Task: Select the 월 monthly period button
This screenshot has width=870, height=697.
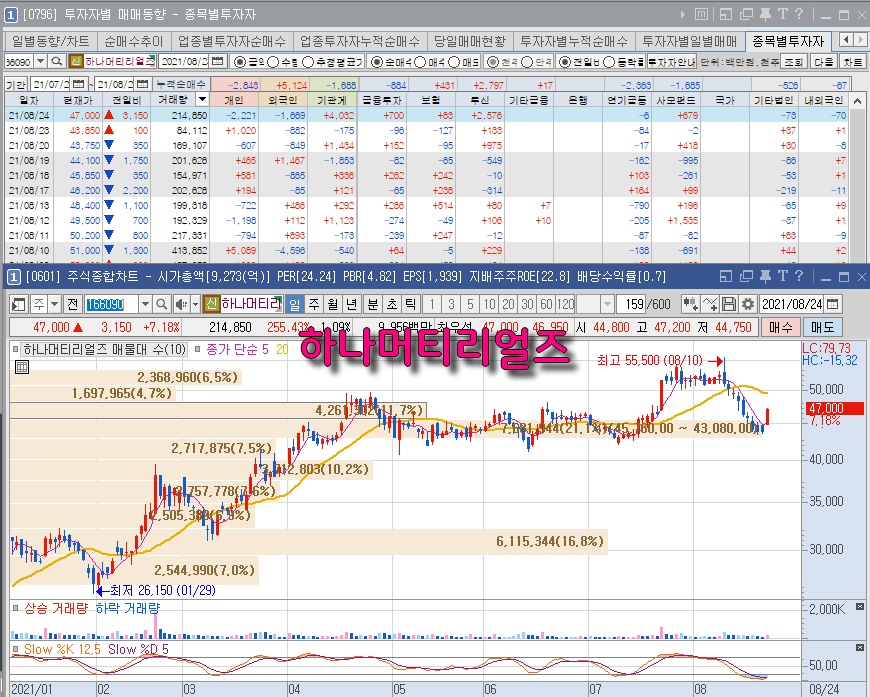Action: [x=333, y=304]
